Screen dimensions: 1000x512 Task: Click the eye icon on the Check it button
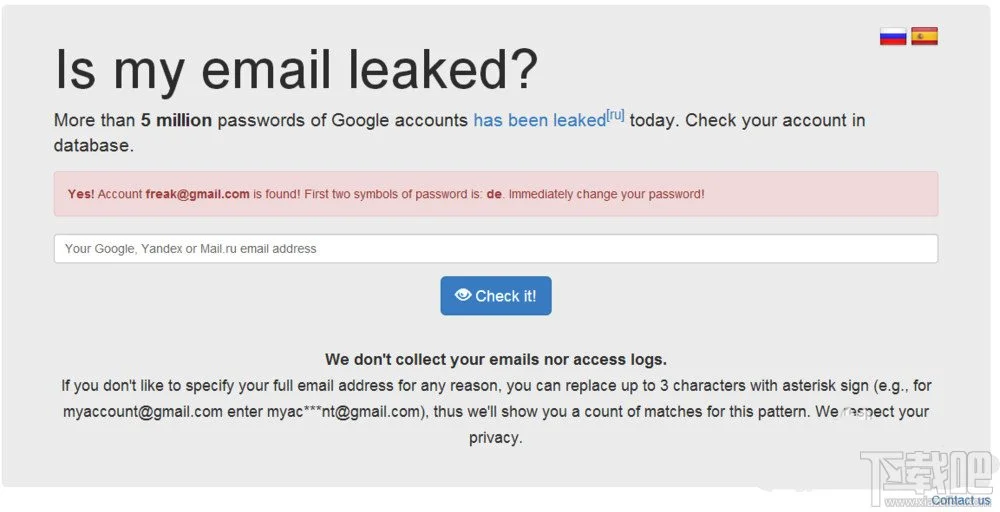click(x=463, y=295)
